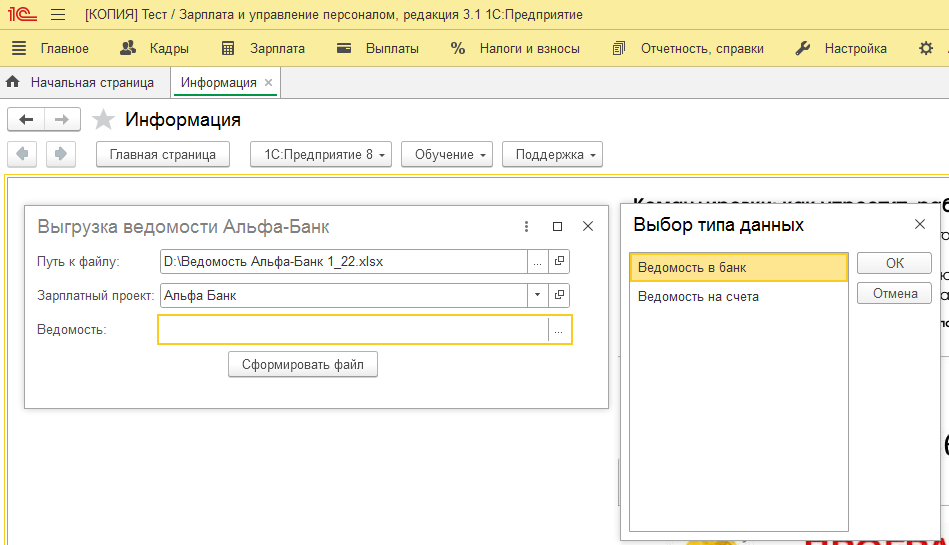Open the hamburger service menu in title bar
The image size is (949, 545).
[58, 14]
